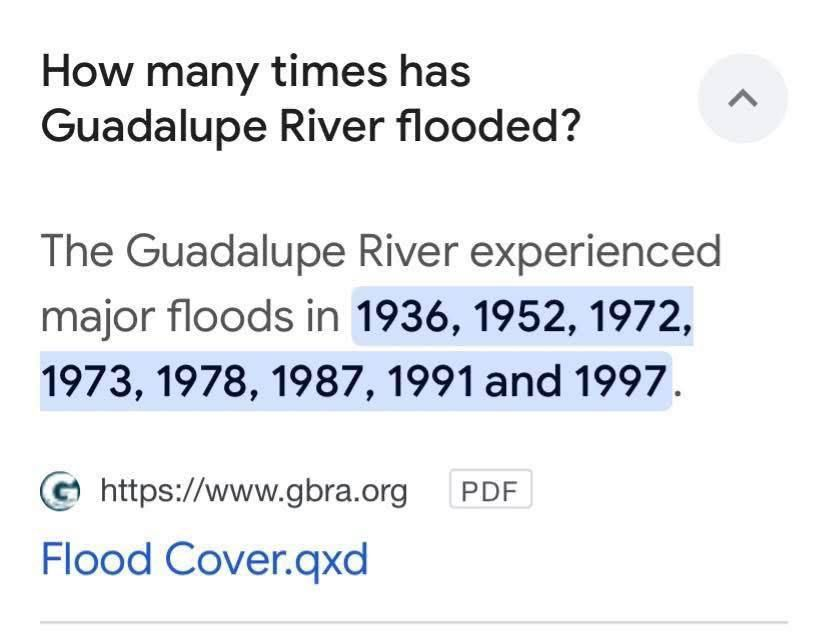828x639 pixels.
Task: Click "major floods in" answer text
Action: click(190, 316)
